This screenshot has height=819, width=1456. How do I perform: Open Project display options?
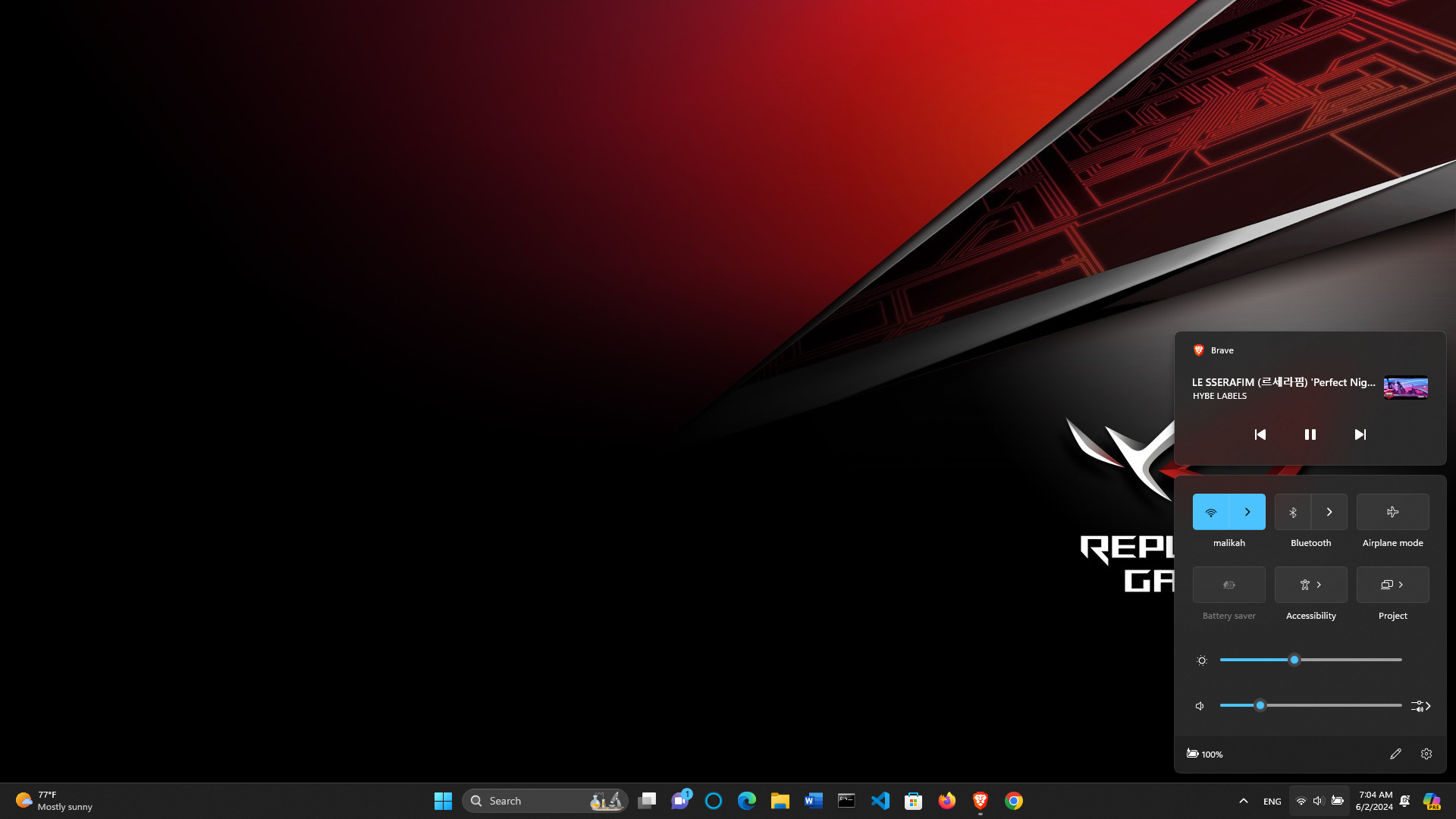(1392, 585)
